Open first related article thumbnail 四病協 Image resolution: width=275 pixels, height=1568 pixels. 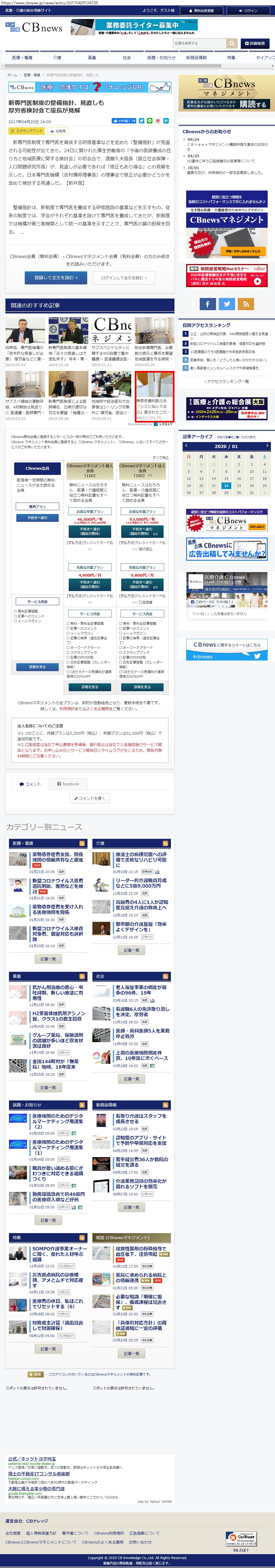pyautogui.click(x=25, y=331)
